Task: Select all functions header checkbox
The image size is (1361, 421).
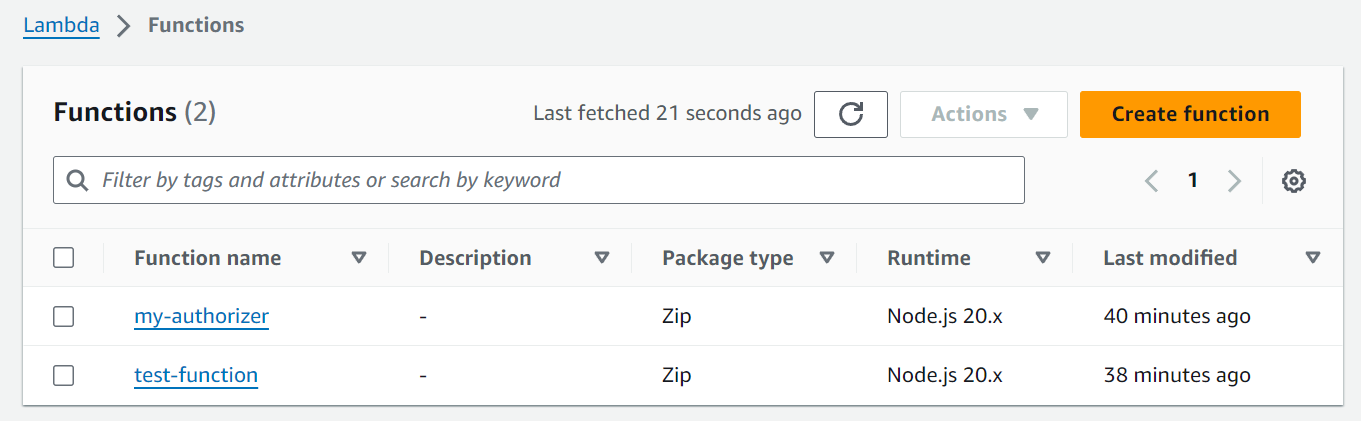Action: click(x=64, y=258)
